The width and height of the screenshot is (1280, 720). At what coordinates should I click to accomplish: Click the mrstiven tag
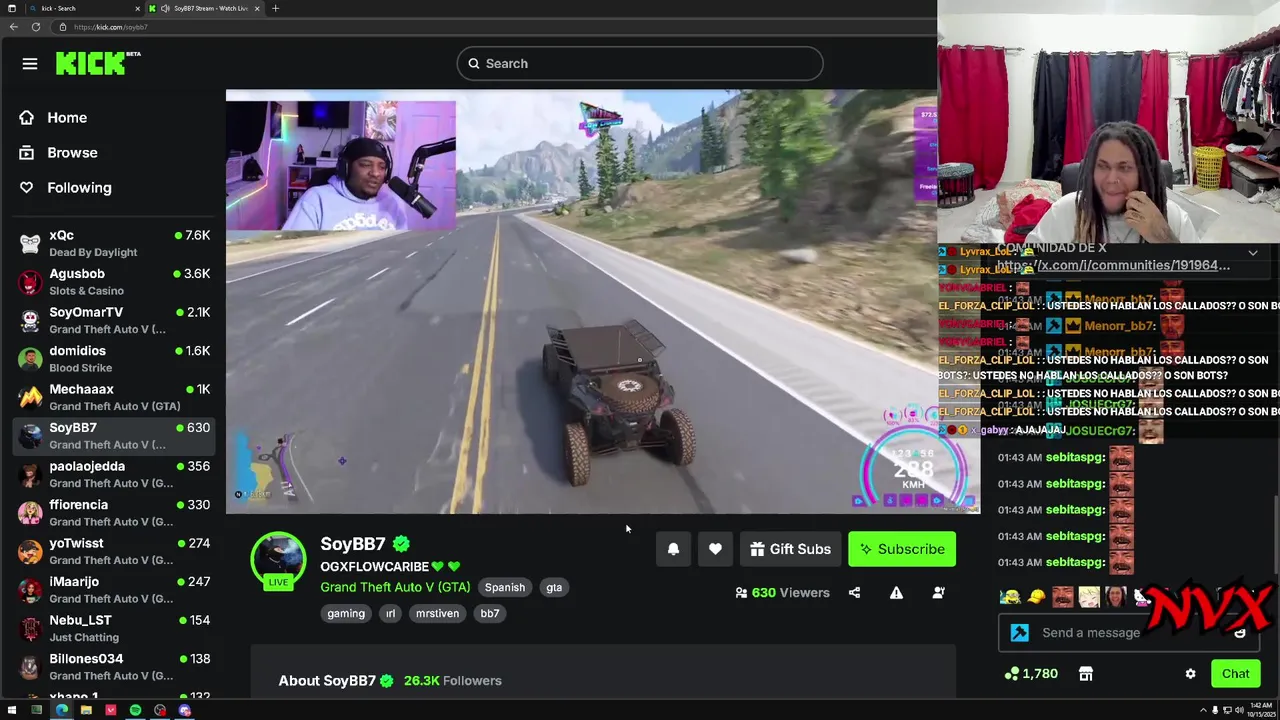tap(437, 614)
